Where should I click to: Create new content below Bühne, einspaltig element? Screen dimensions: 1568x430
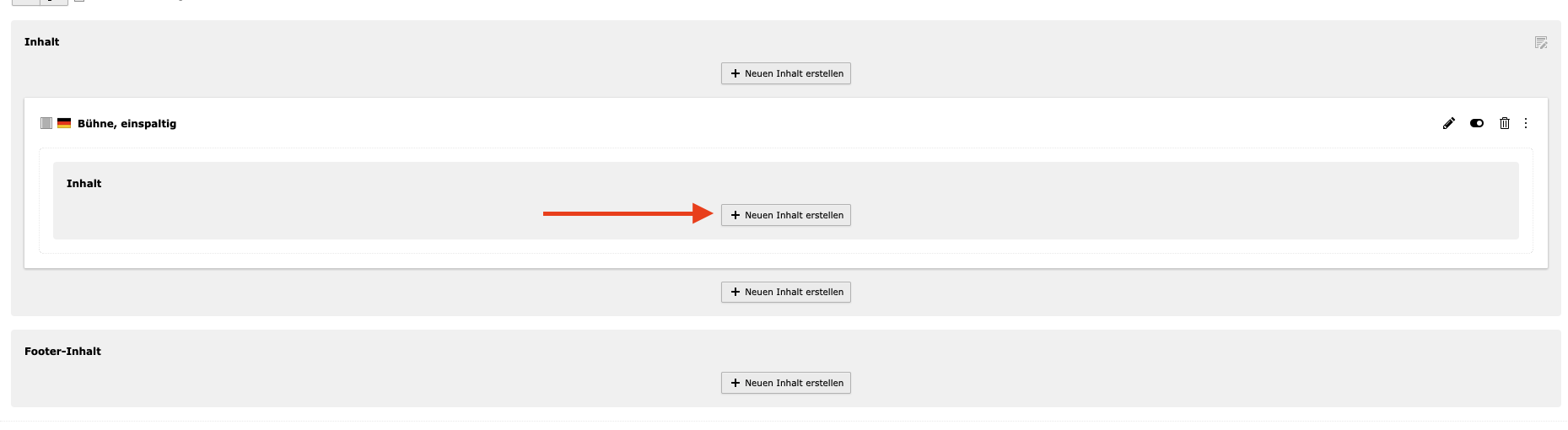point(786,292)
